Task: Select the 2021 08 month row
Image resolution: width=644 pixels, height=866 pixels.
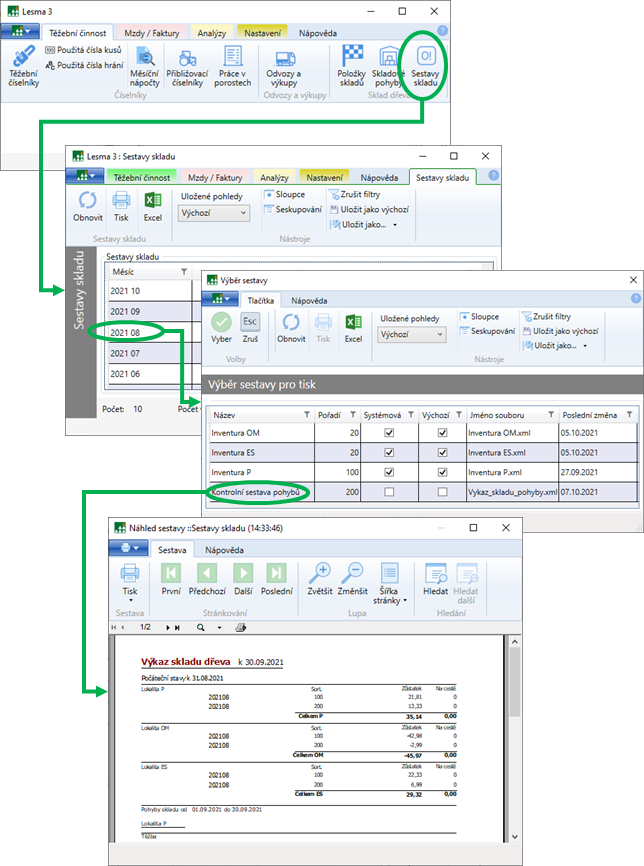Action: pos(127,332)
